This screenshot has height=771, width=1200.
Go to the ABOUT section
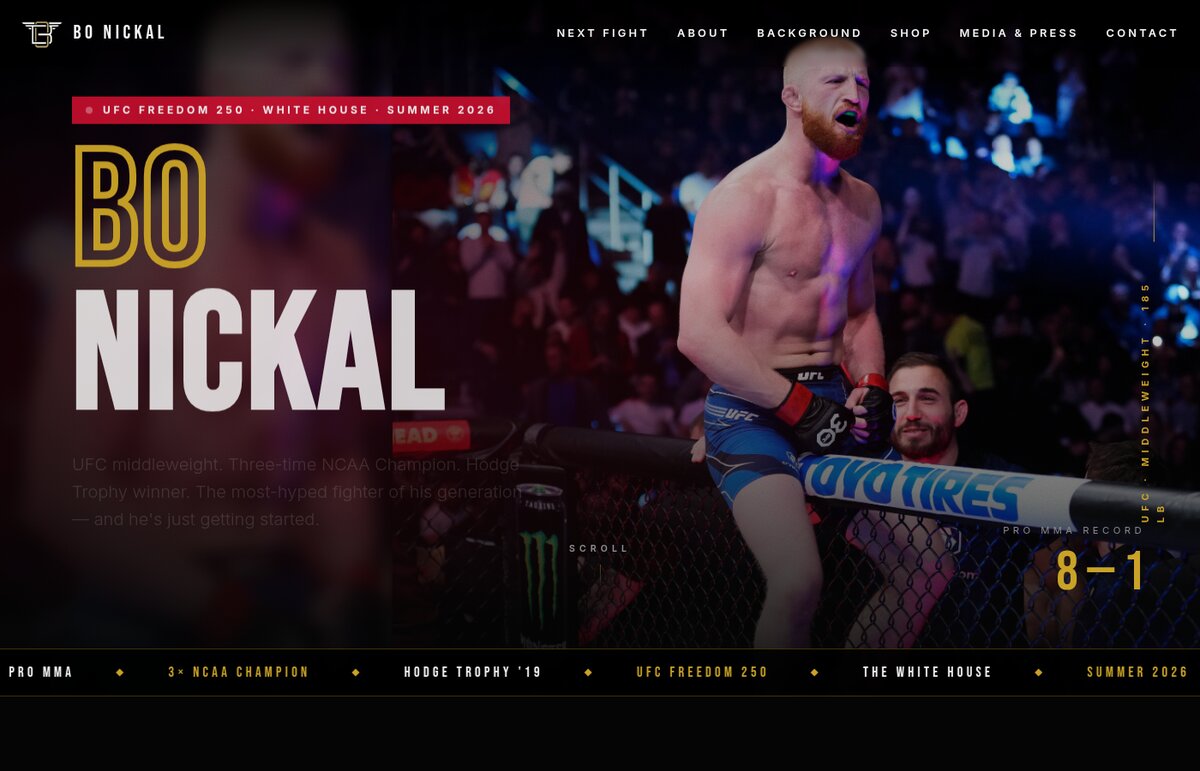click(703, 33)
